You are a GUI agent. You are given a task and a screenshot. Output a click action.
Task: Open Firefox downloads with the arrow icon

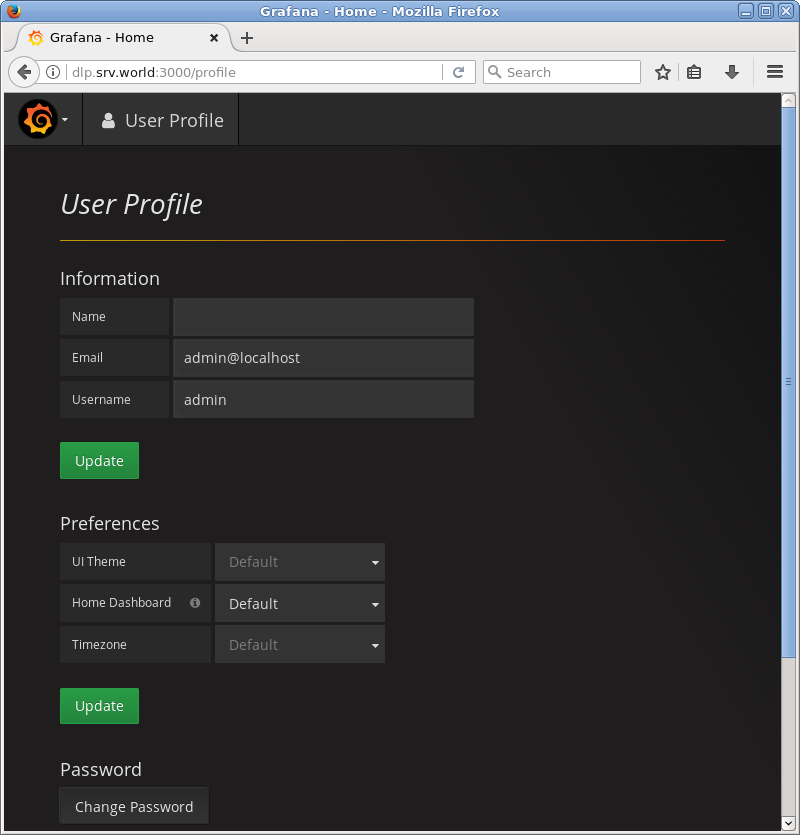click(x=731, y=71)
